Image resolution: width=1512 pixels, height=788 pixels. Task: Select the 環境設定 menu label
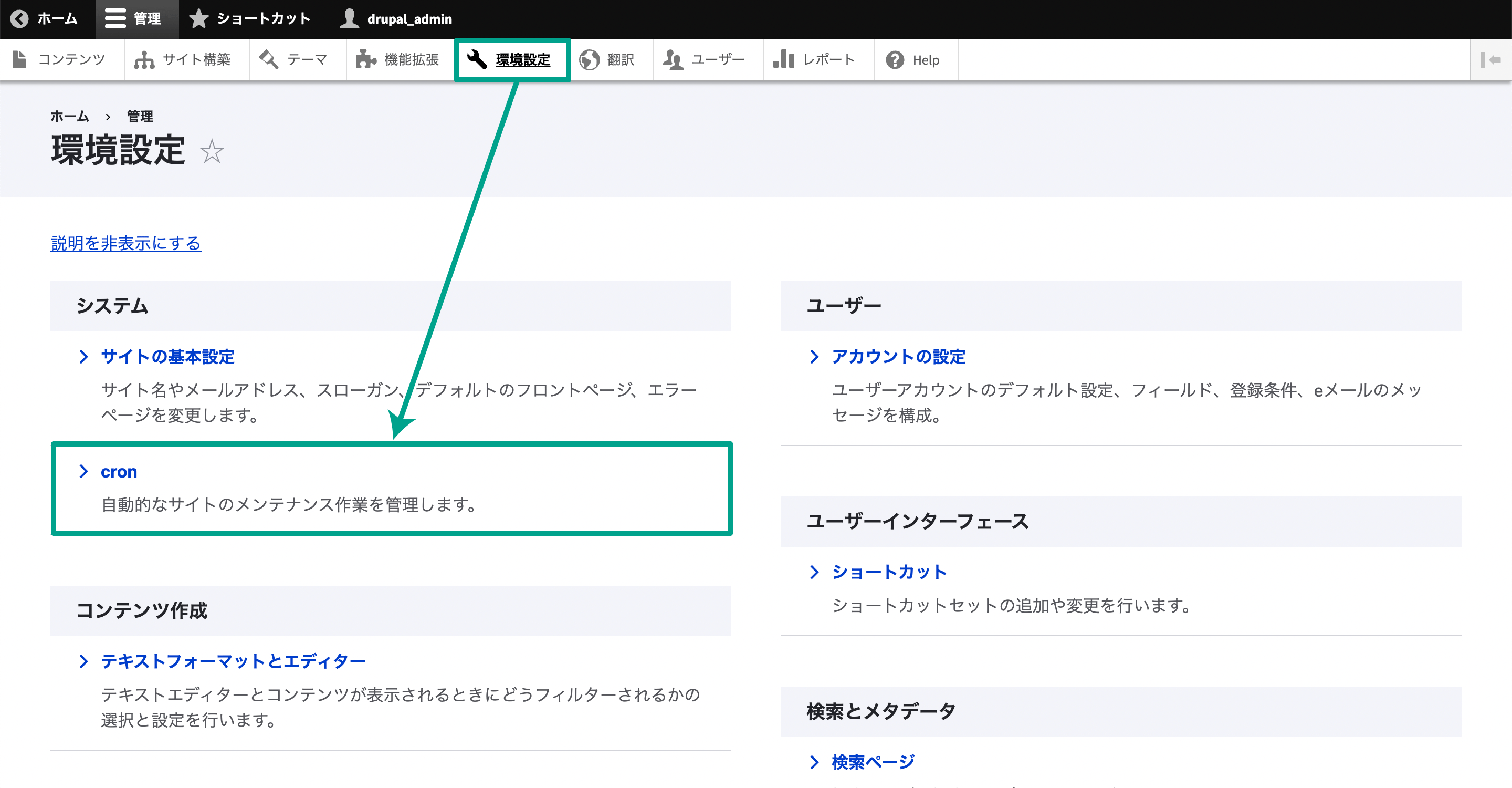coord(523,59)
